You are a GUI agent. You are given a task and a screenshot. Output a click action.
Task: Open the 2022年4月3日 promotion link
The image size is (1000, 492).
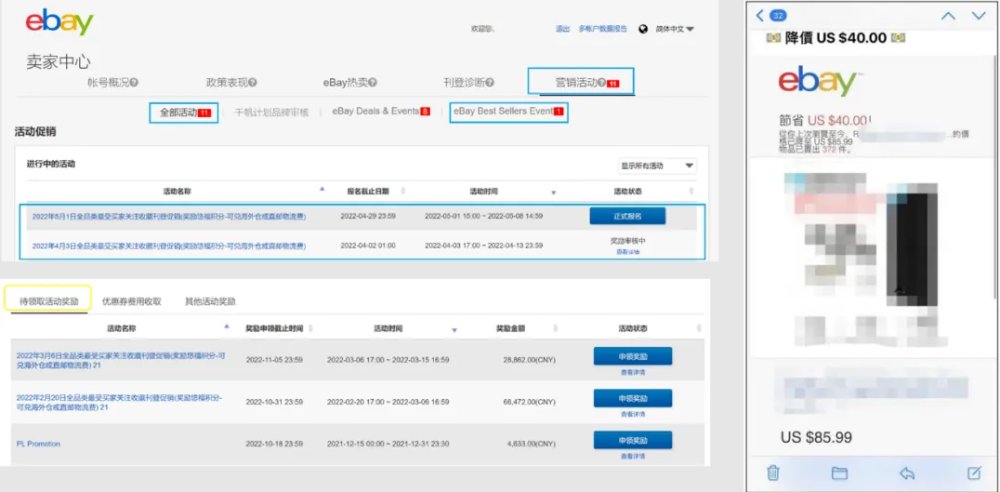(169, 246)
